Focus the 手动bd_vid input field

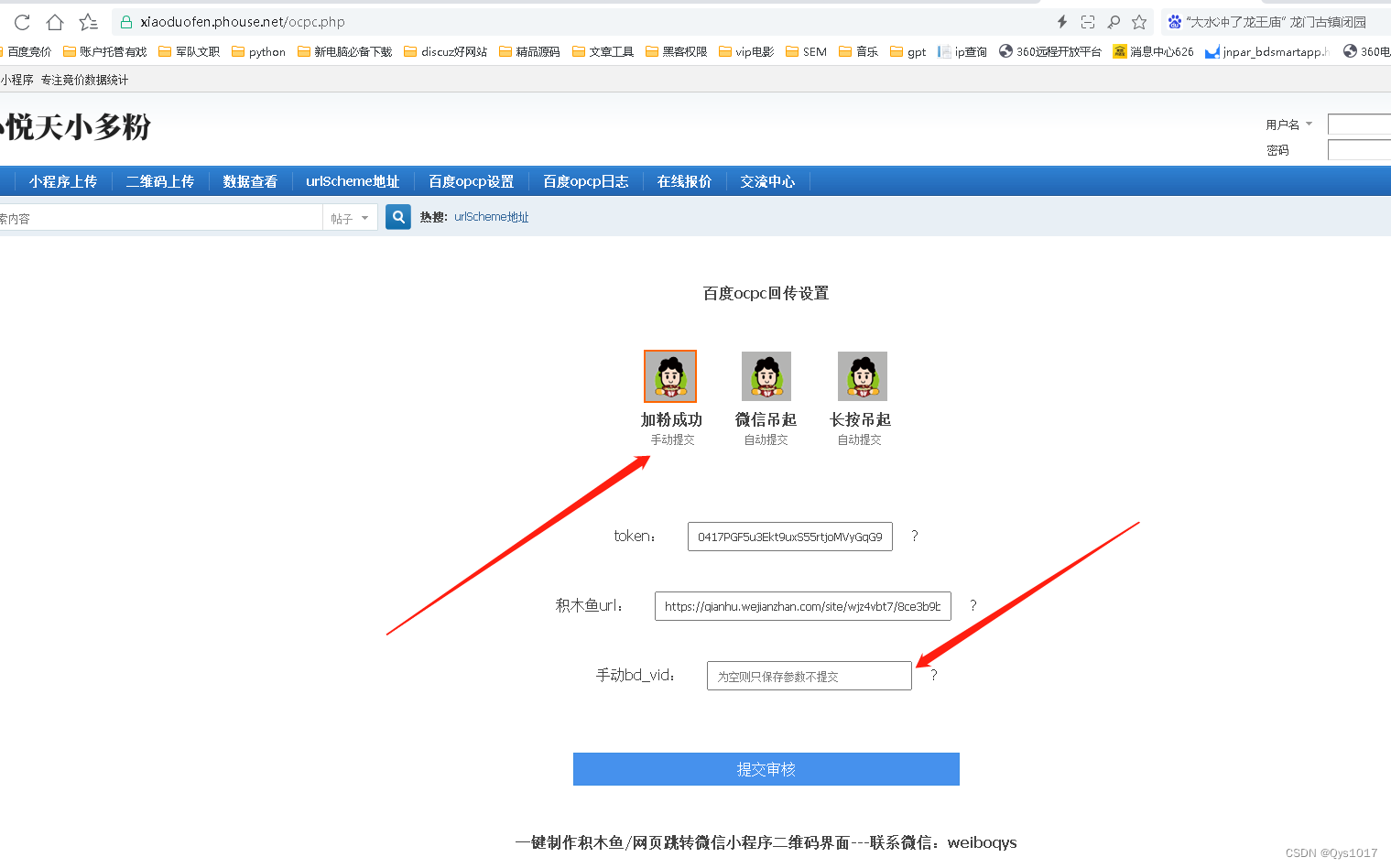810,676
